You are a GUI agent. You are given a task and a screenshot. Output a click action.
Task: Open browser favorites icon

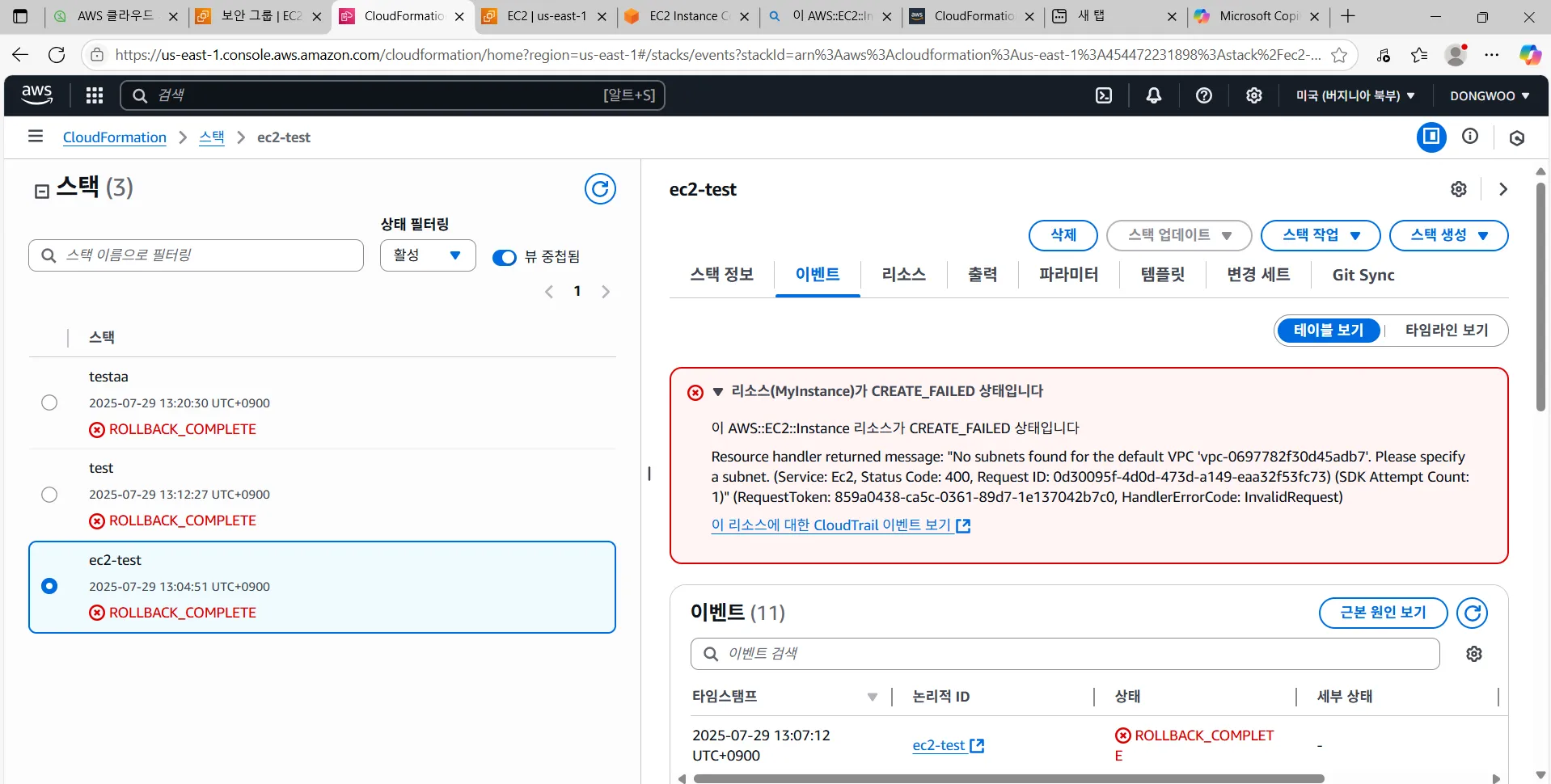coord(1419,55)
